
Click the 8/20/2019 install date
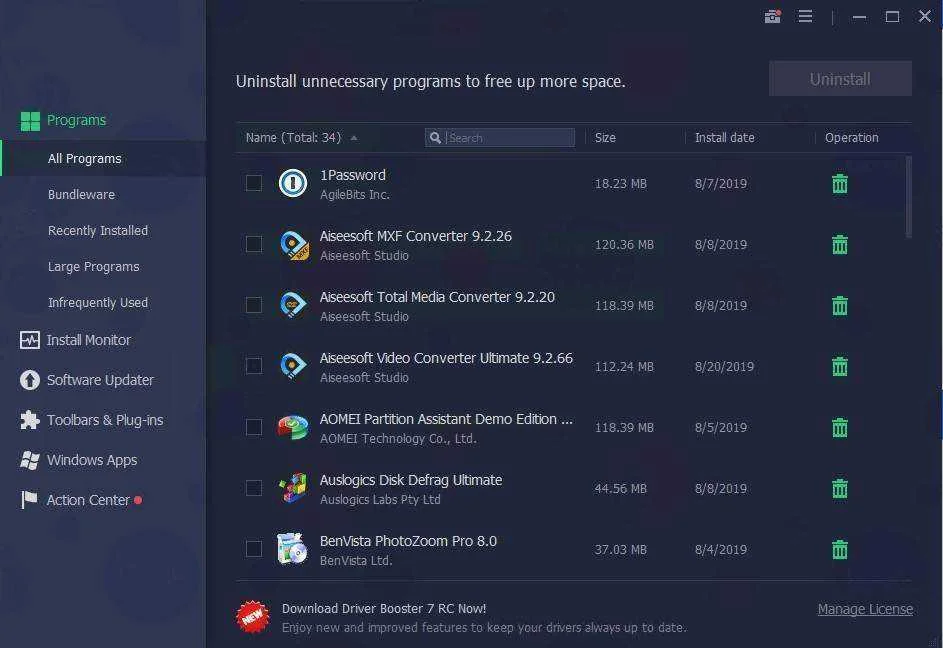pyautogui.click(x=724, y=366)
